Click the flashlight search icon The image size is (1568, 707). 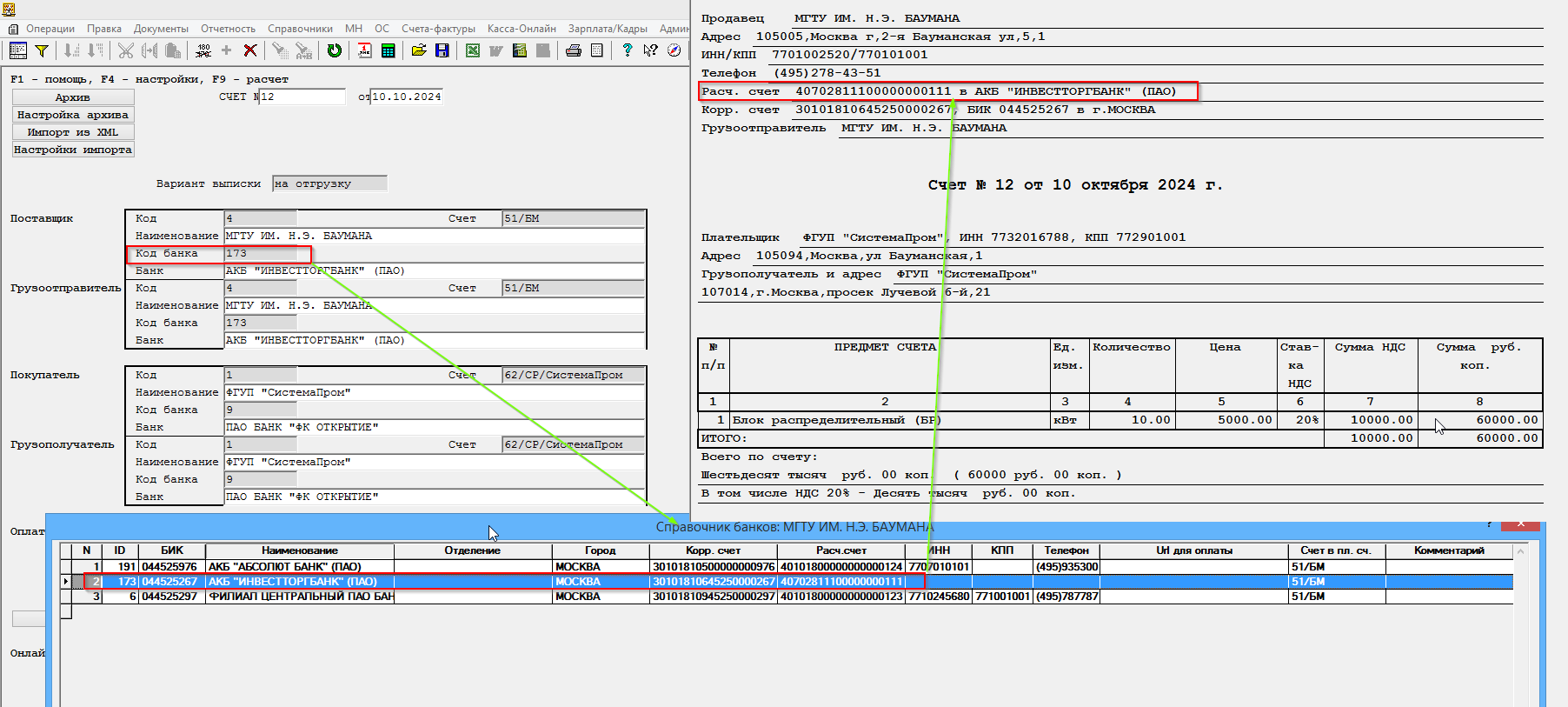pos(280,50)
